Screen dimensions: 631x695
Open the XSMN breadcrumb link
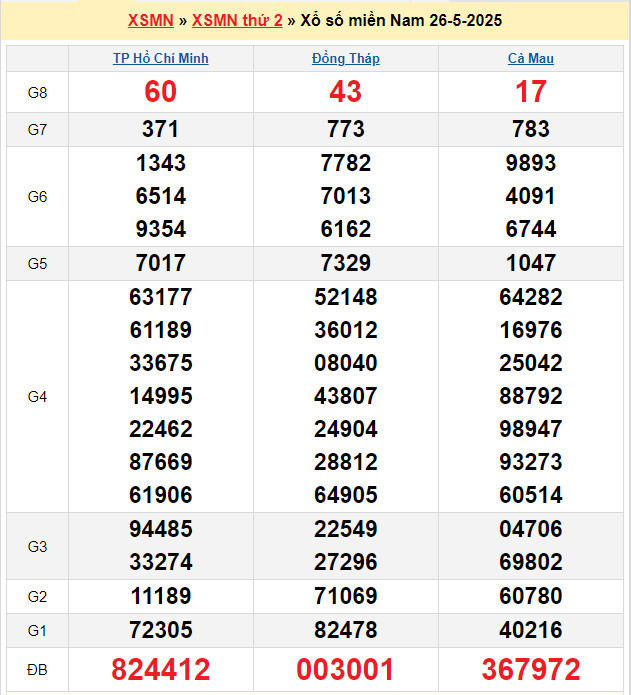coord(151,20)
